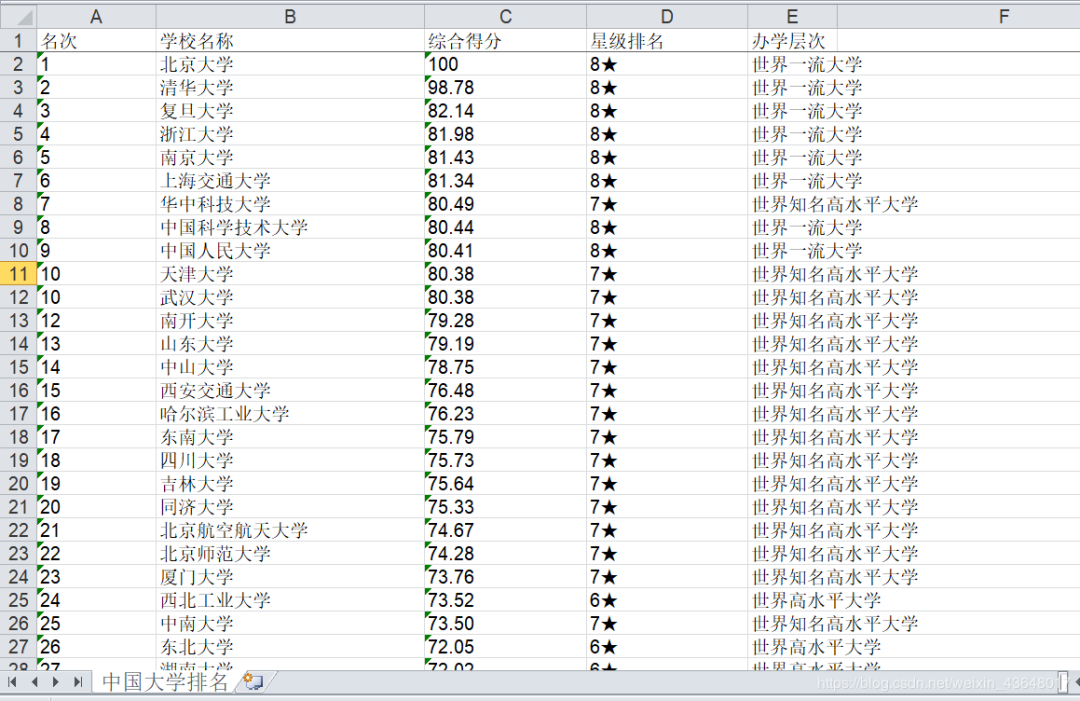Select the 山东大学 cell

coord(290,344)
